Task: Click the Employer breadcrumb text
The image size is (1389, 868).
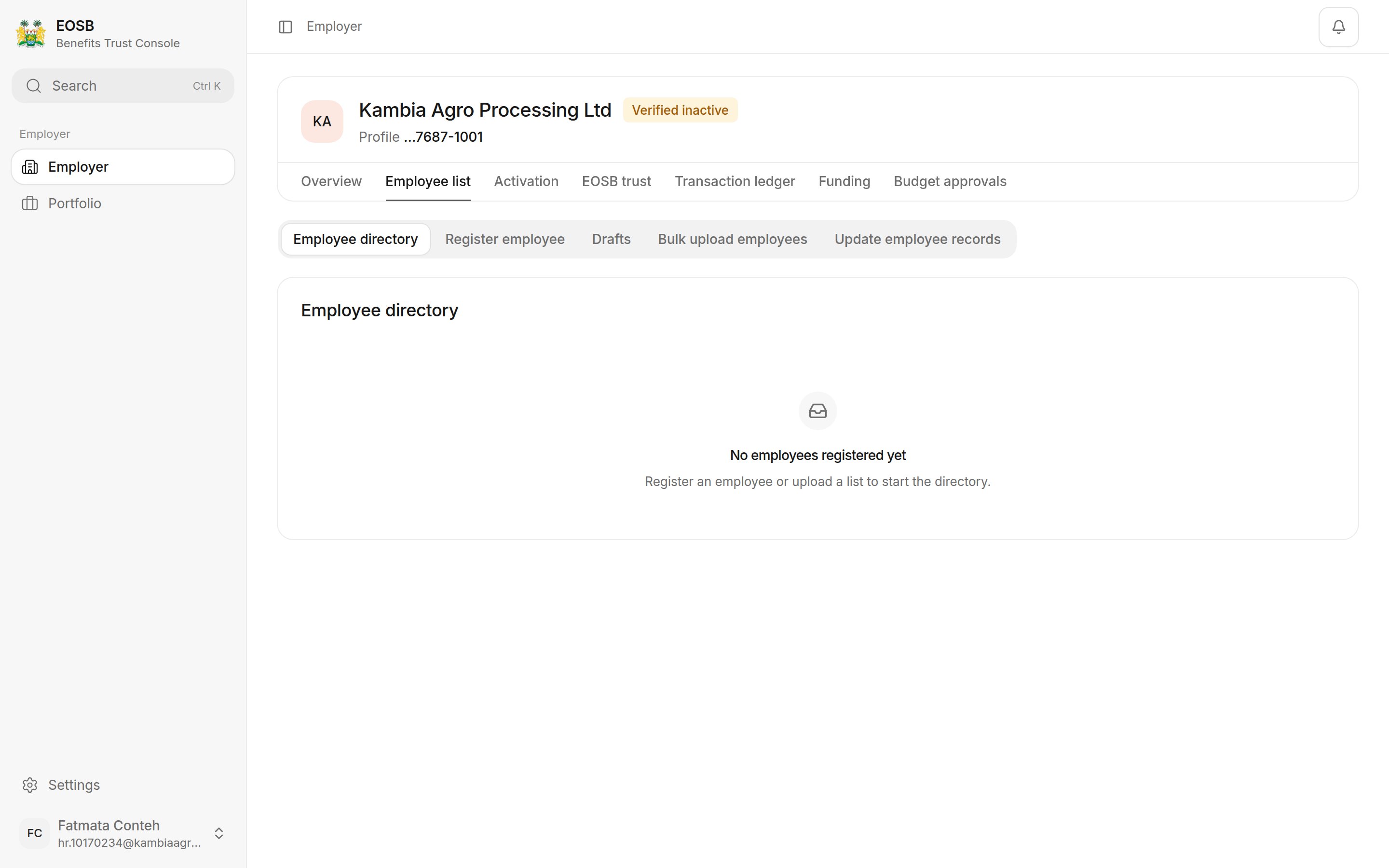Action: [x=334, y=27]
